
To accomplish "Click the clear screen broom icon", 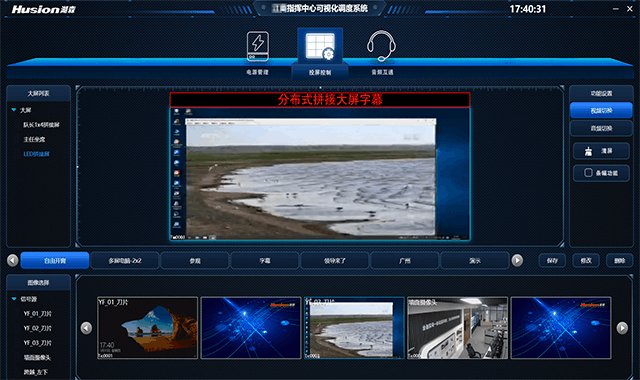I will click(588, 151).
